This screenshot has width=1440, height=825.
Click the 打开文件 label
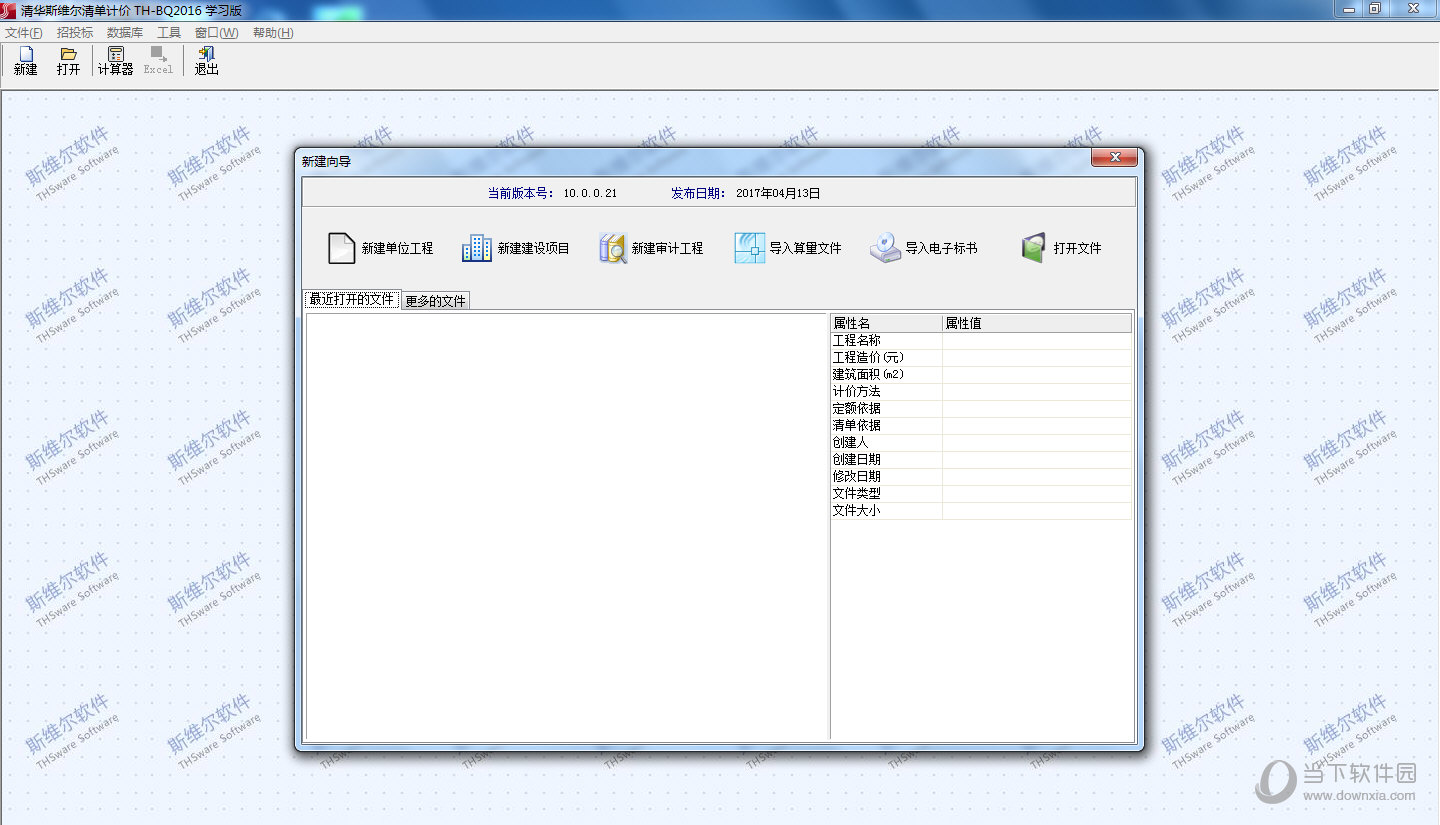tap(1077, 248)
